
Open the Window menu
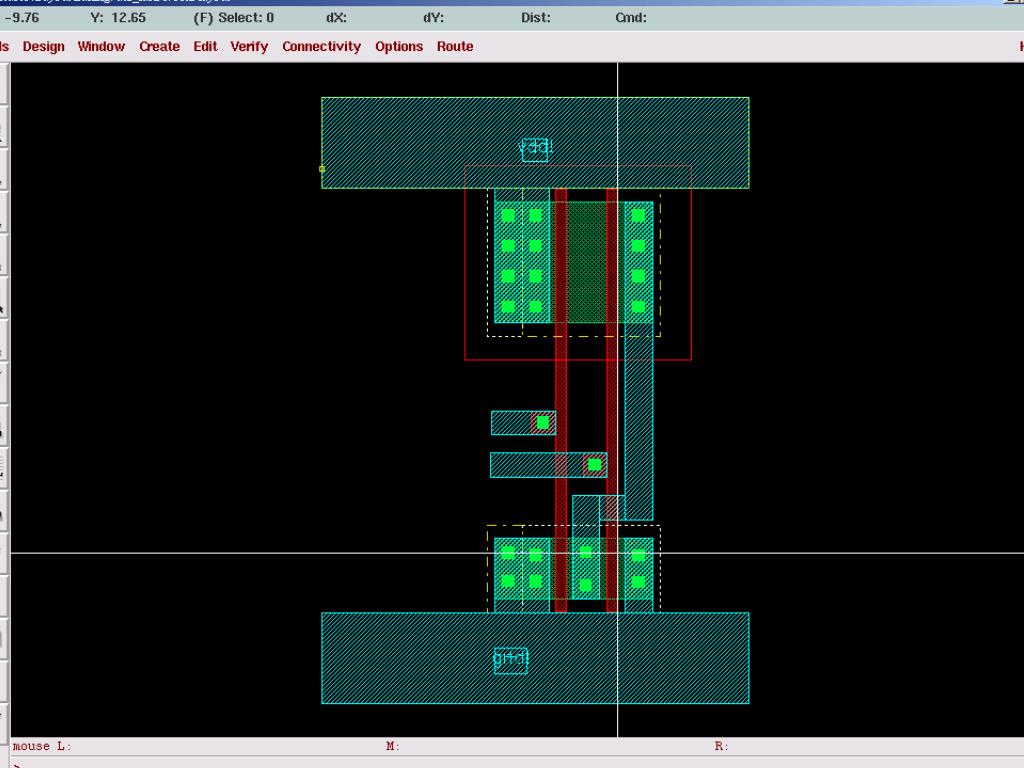tap(101, 46)
